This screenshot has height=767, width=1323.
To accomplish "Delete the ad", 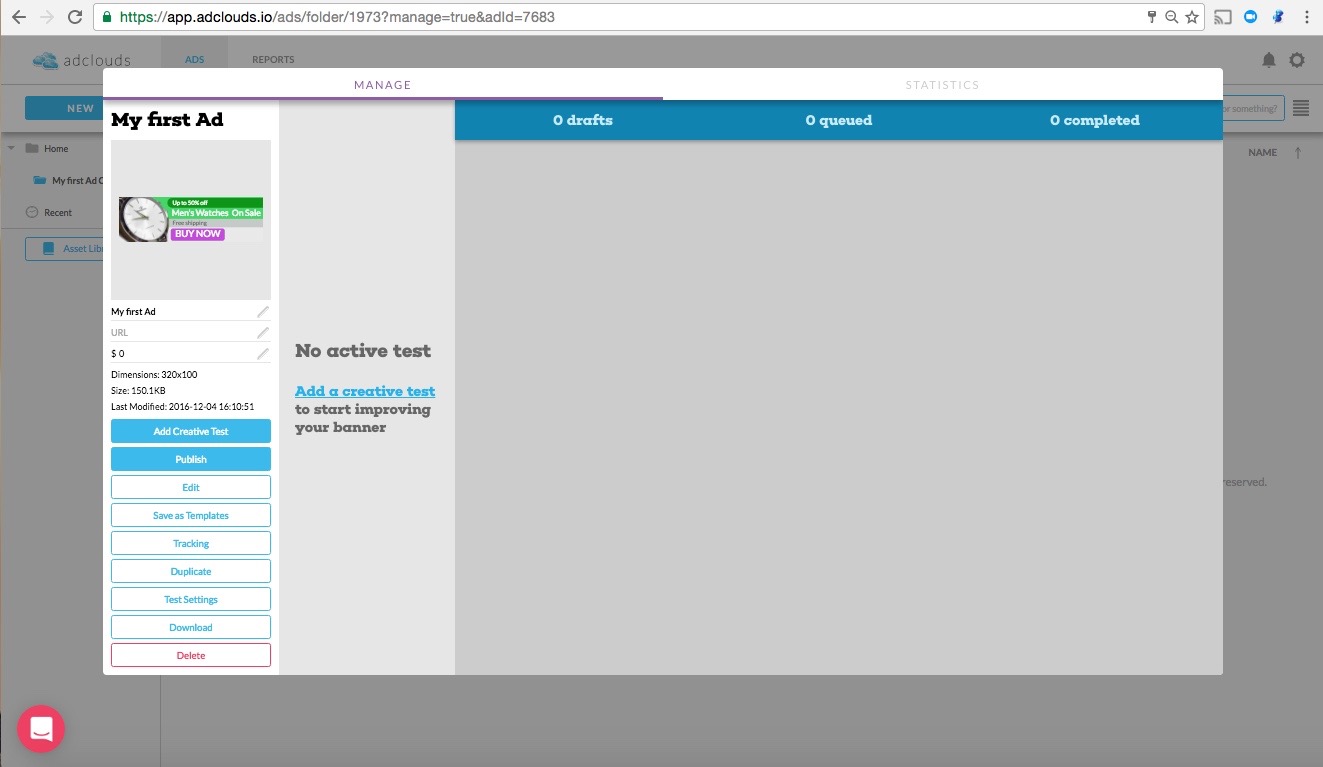I will 191,655.
